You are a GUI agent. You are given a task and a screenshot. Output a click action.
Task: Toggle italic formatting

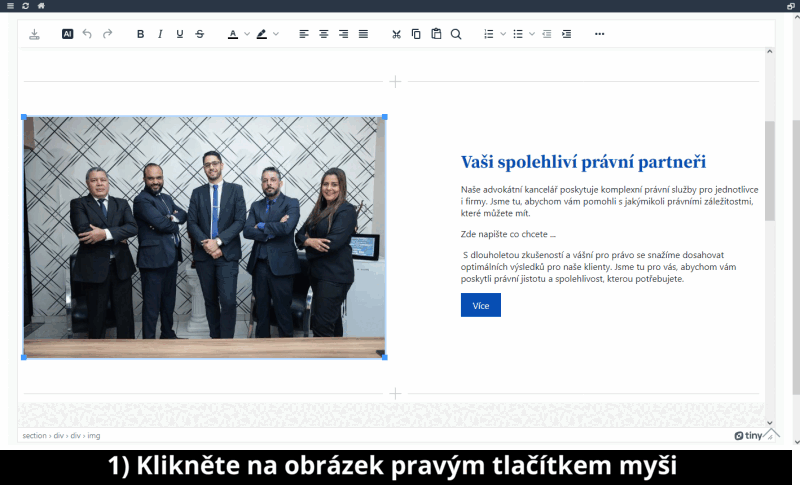(x=160, y=34)
